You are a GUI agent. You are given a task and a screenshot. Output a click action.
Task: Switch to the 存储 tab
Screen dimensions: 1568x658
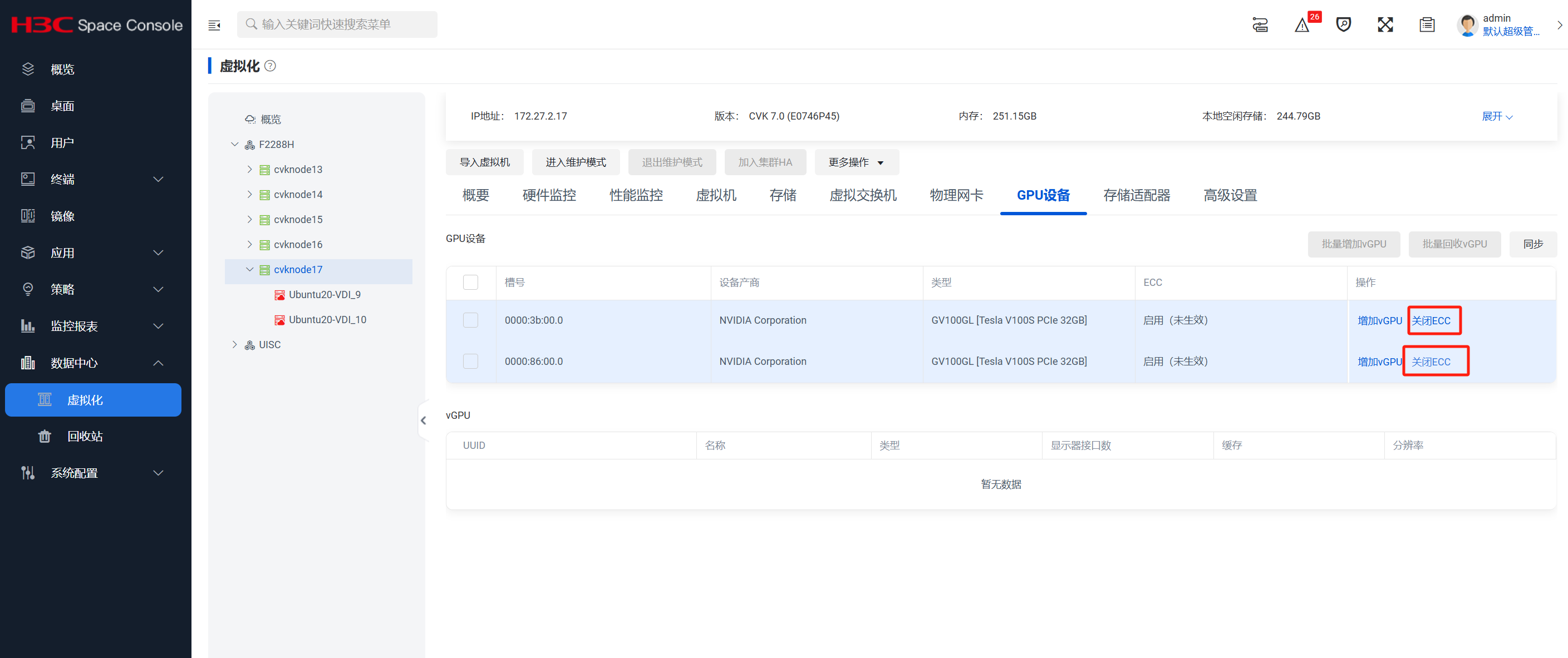783,195
